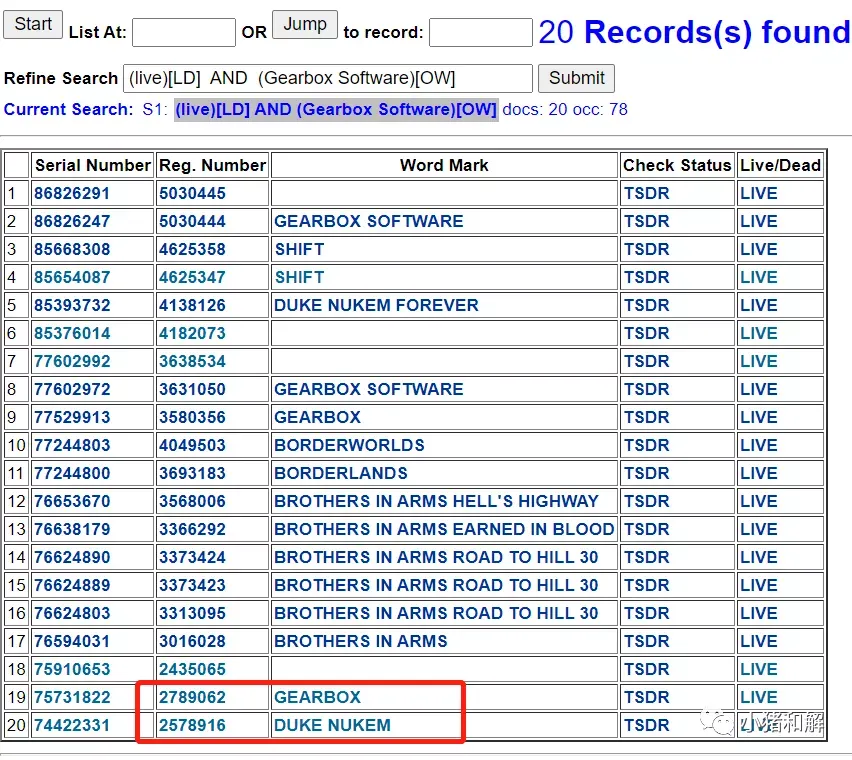Check TSDR status for BORDERLANDS

[646, 473]
